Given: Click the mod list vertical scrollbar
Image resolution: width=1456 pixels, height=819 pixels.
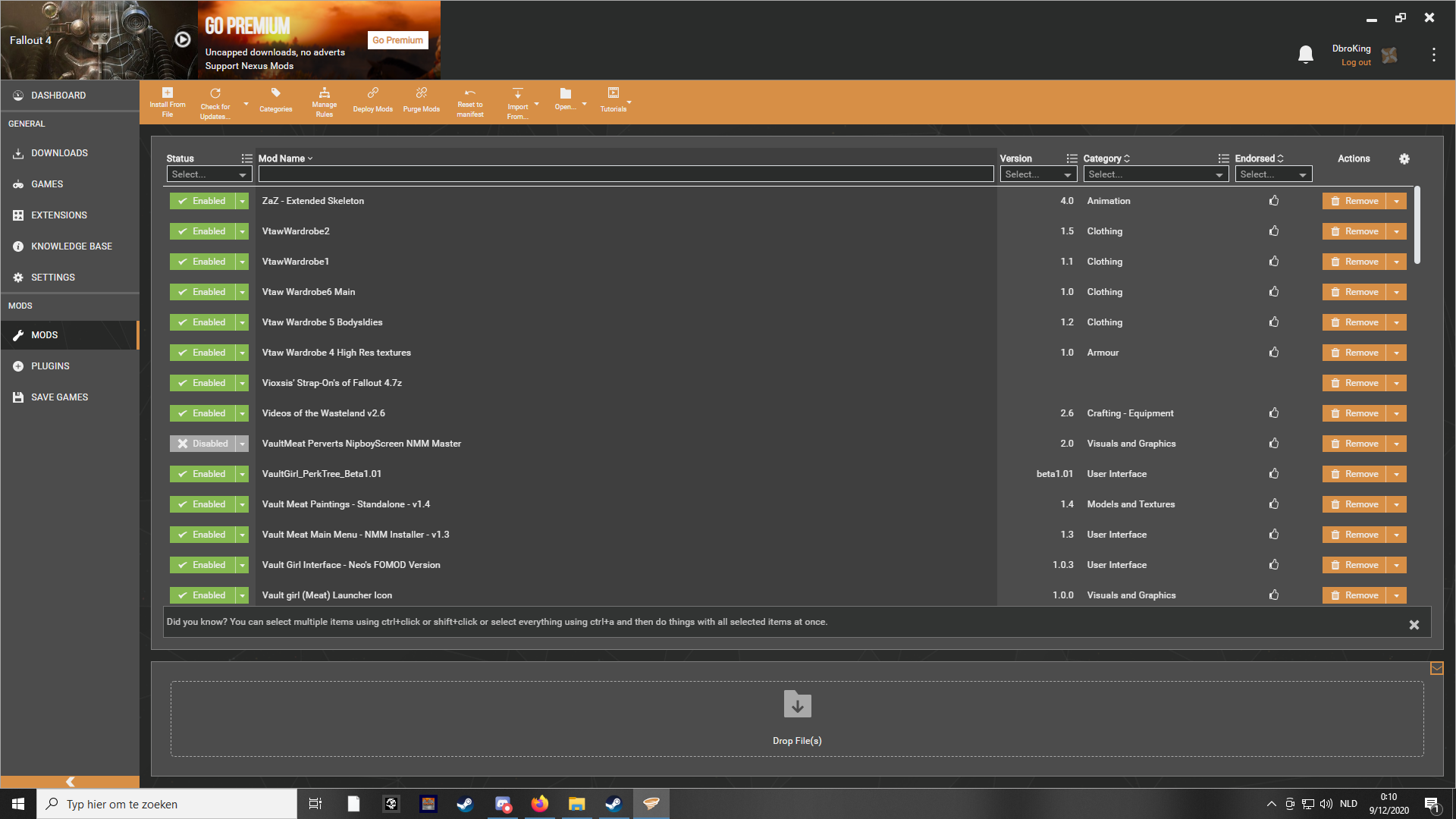Looking at the screenshot, I should point(1417,225).
